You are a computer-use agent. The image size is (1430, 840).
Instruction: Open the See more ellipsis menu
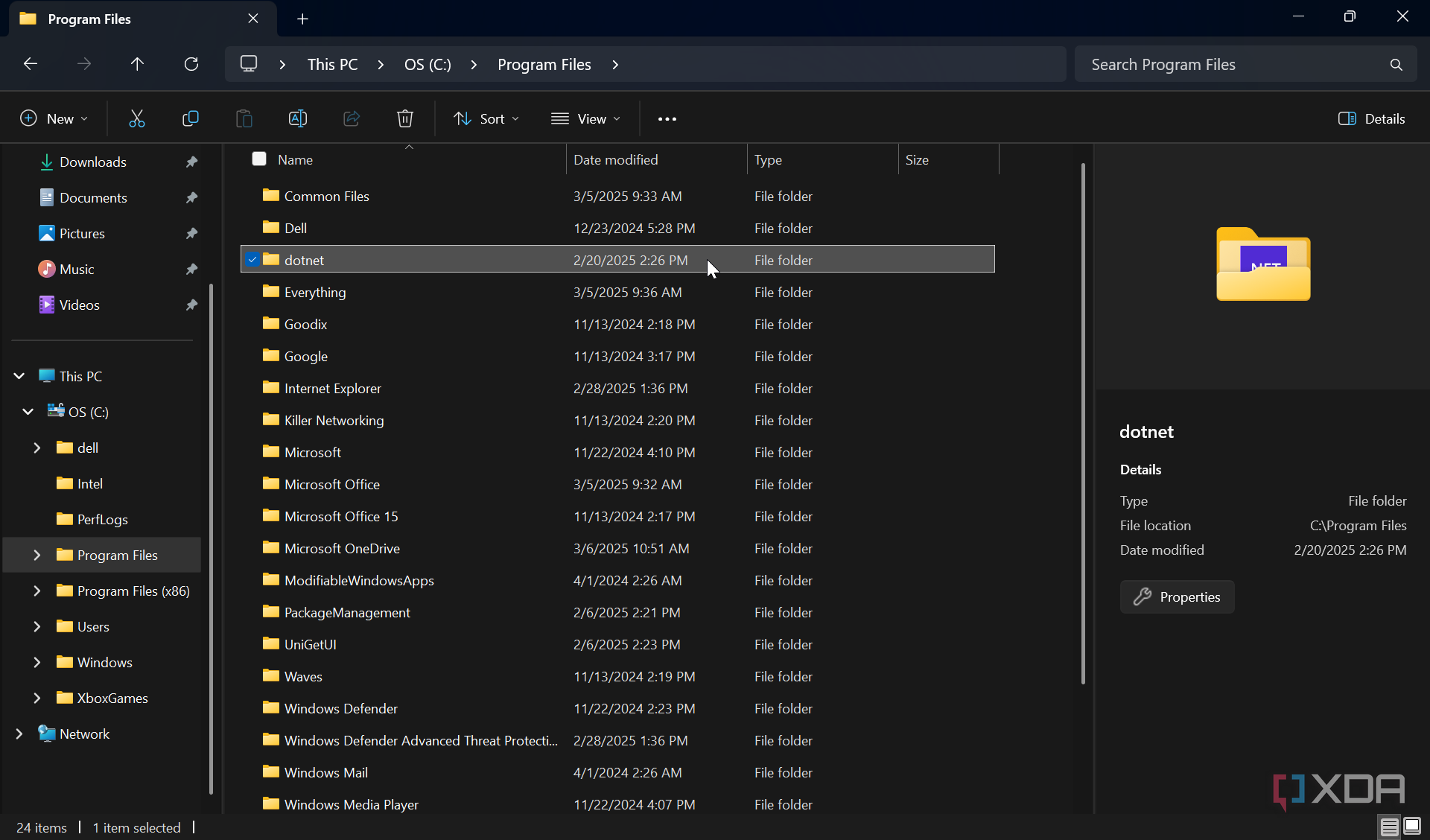[x=667, y=118]
